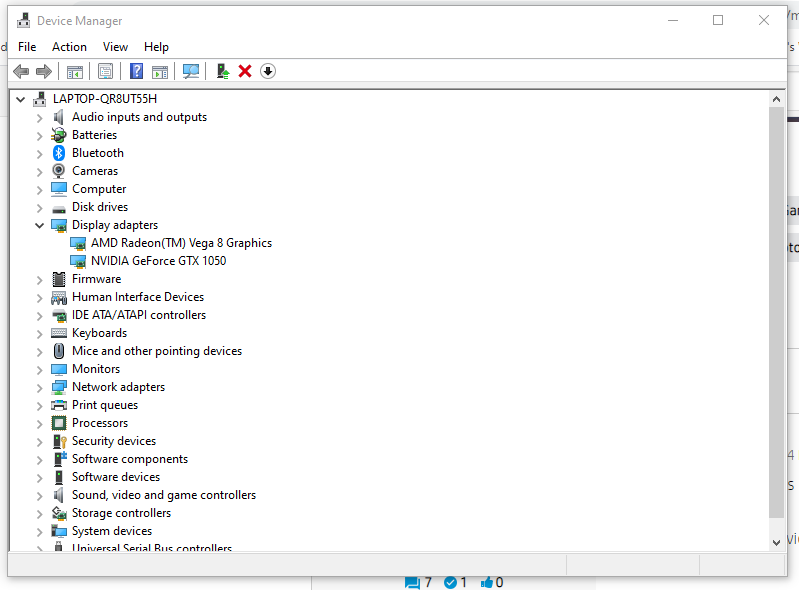Expand the Monitors category
Viewport: 799px width, 590px height.
pos(39,370)
